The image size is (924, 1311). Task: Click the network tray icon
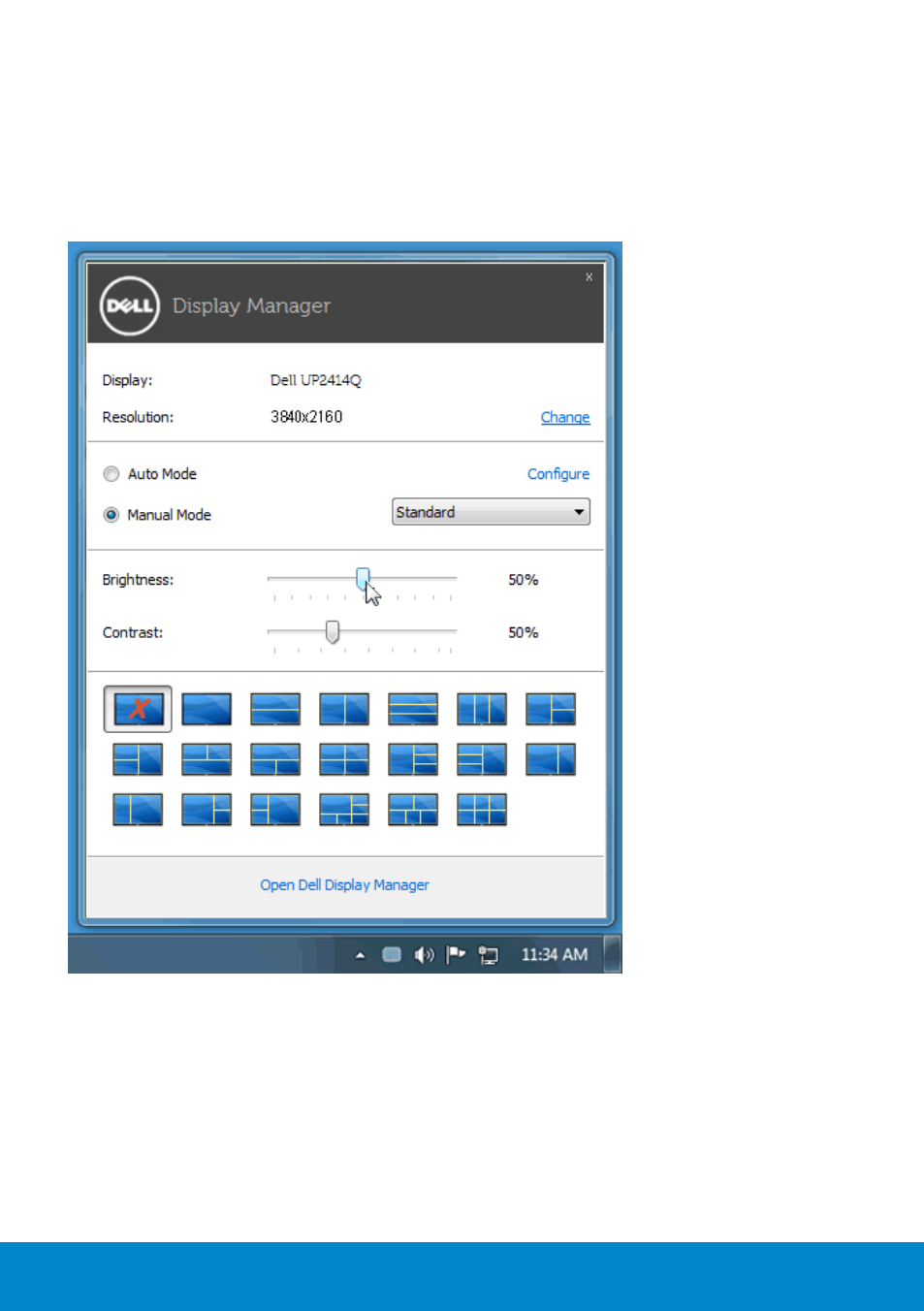(x=489, y=955)
